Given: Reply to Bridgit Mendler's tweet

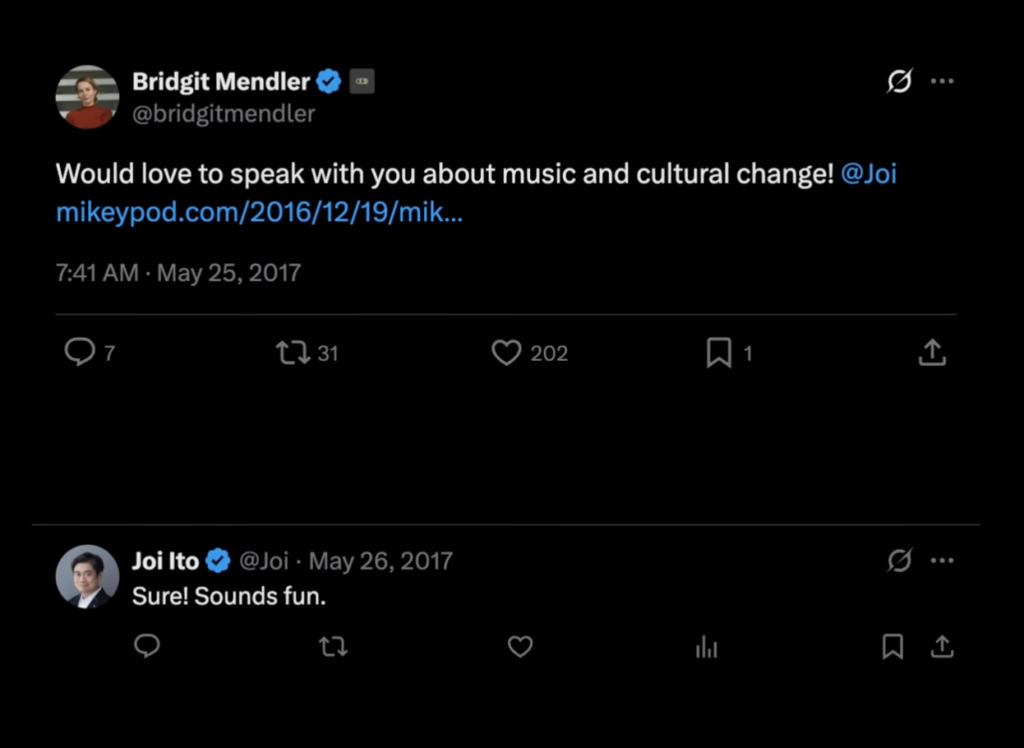Looking at the screenshot, I should pos(79,352).
